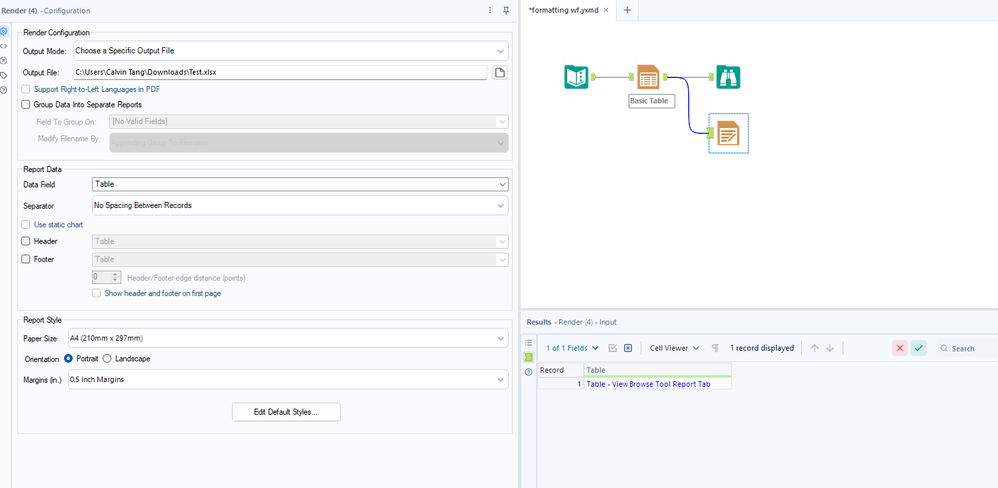Click the Record column header in Results

[560, 370]
